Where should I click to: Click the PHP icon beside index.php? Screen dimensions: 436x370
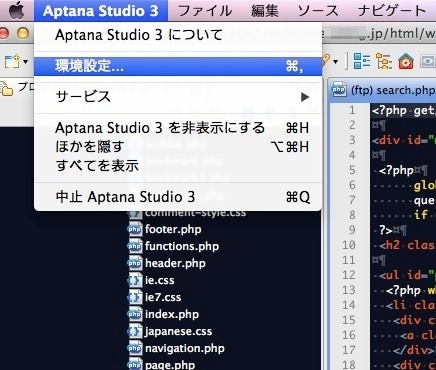coord(135,314)
